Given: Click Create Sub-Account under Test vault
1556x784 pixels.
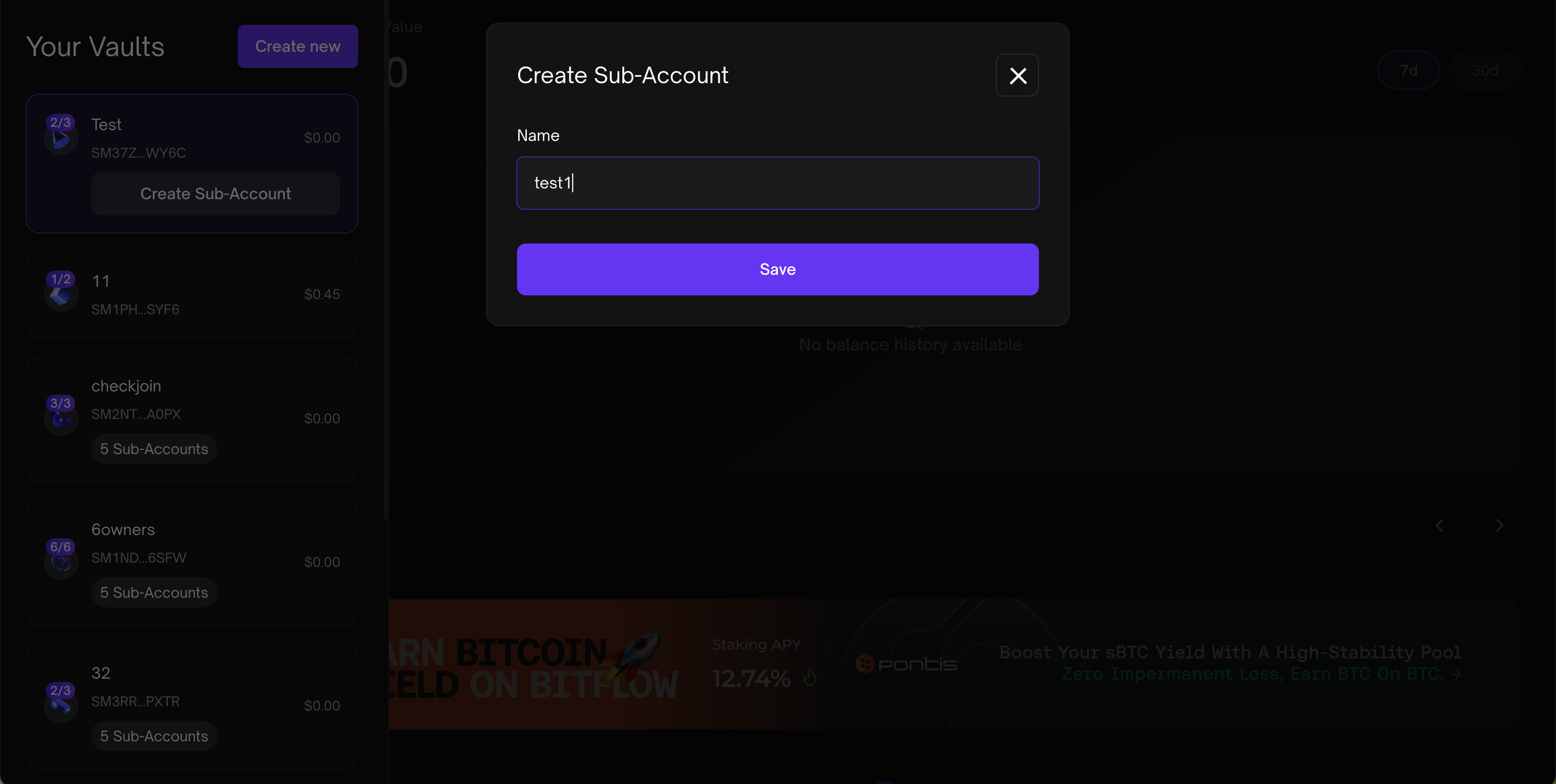Looking at the screenshot, I should 215,194.
